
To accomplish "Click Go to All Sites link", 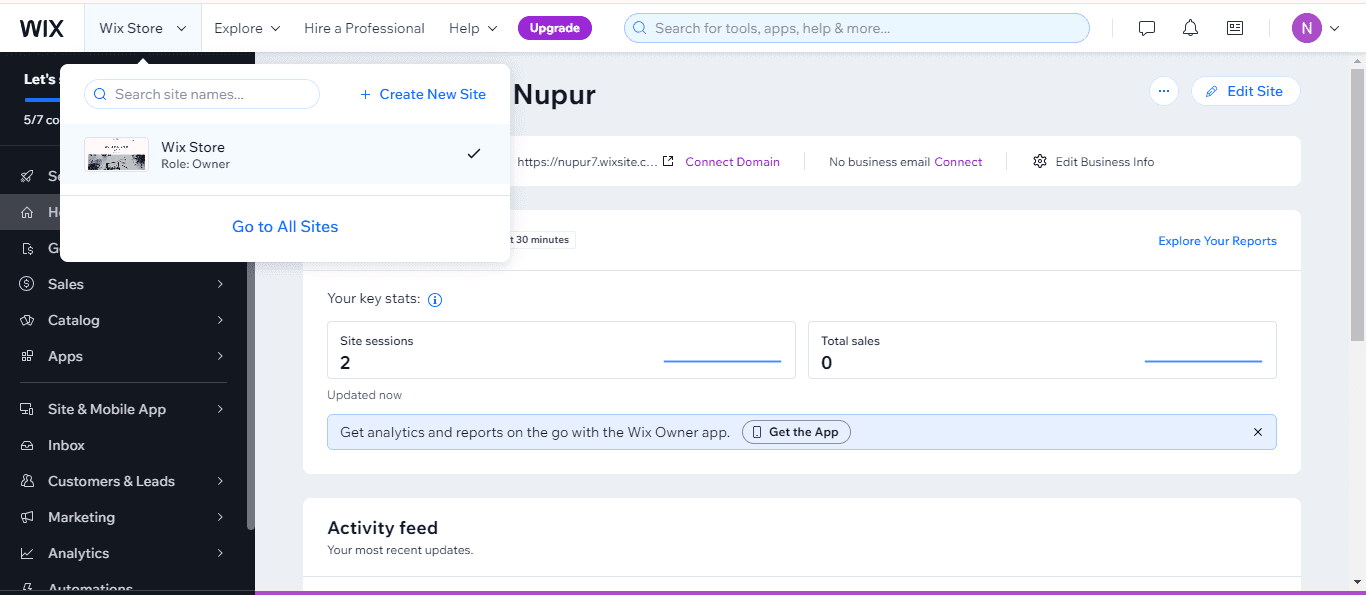I will (285, 226).
